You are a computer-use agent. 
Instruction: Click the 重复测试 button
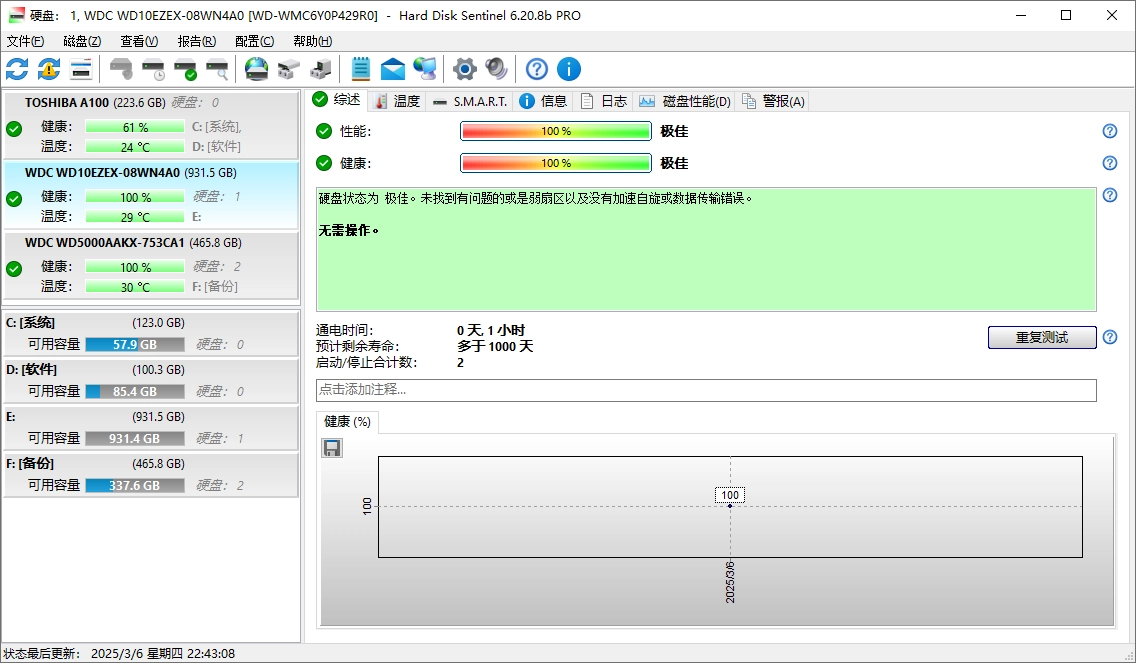coord(1042,338)
